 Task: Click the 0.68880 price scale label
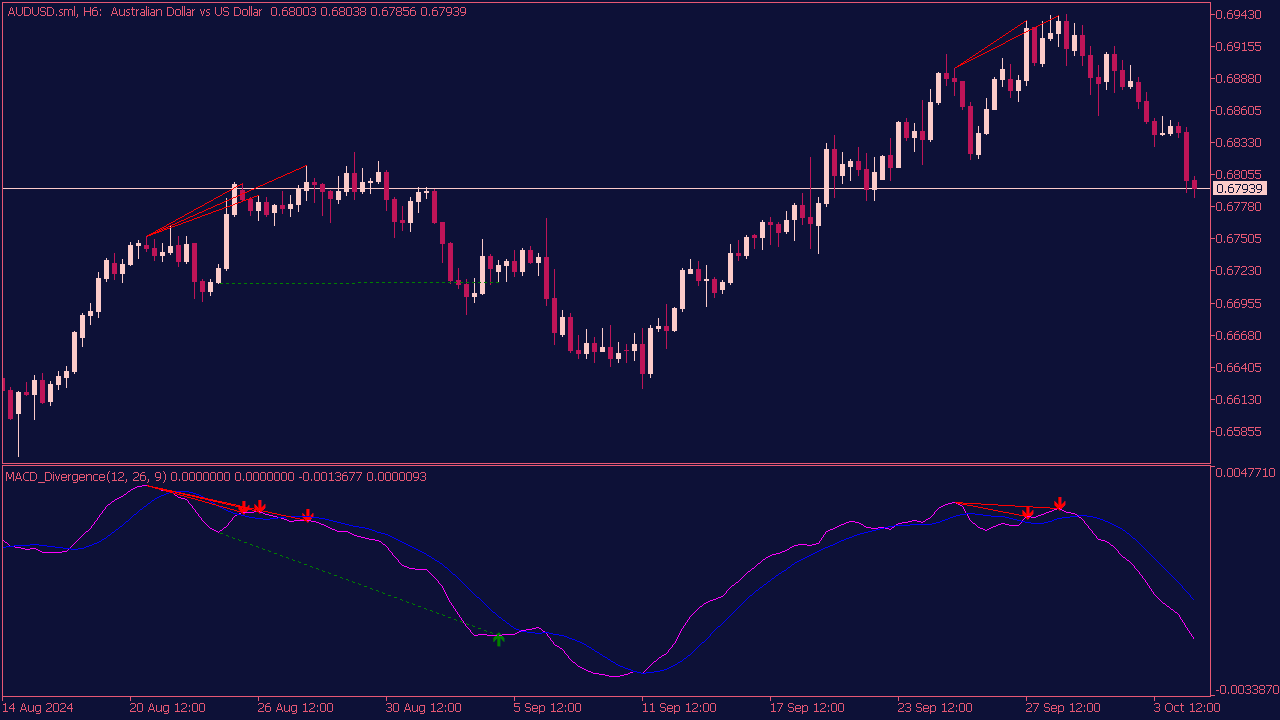tap(1240, 78)
